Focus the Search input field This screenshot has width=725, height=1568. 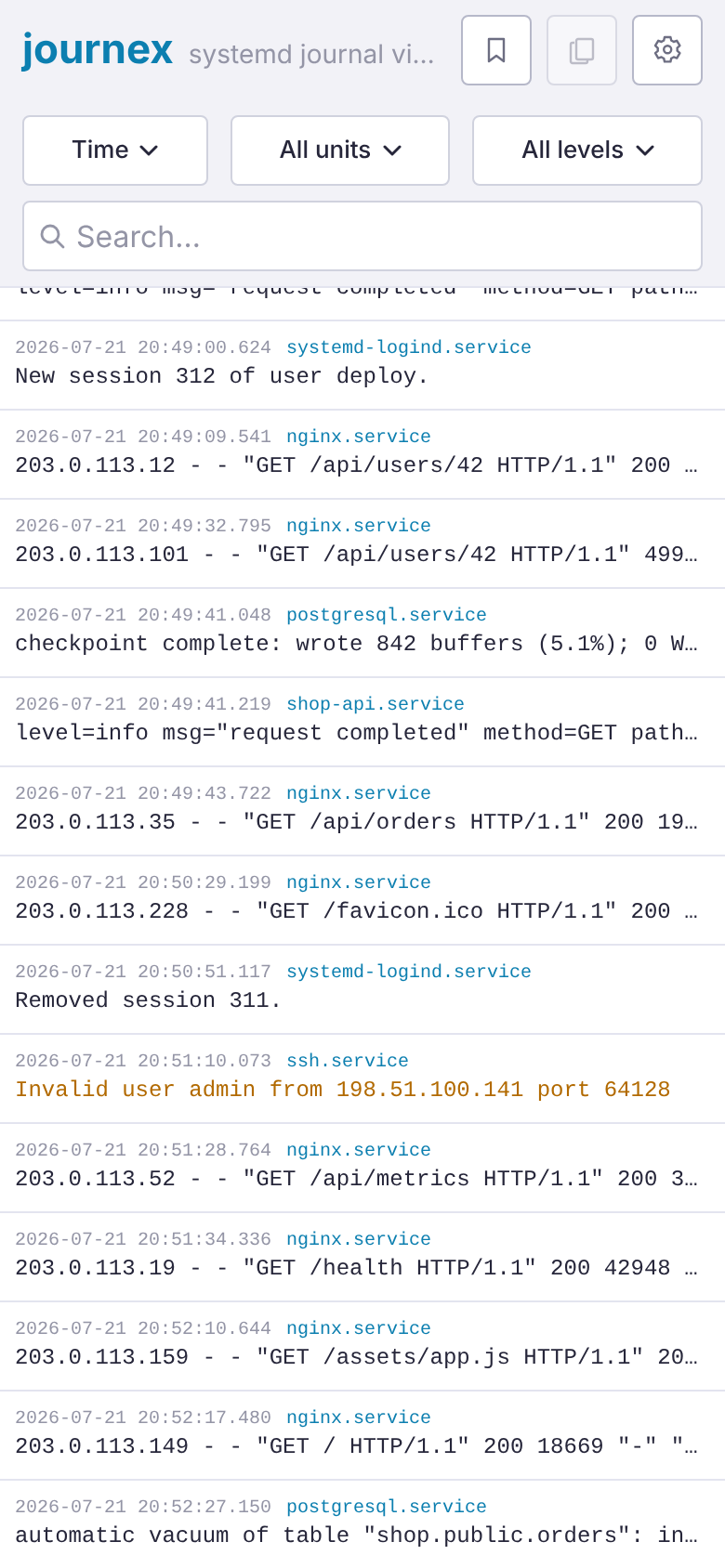click(362, 236)
